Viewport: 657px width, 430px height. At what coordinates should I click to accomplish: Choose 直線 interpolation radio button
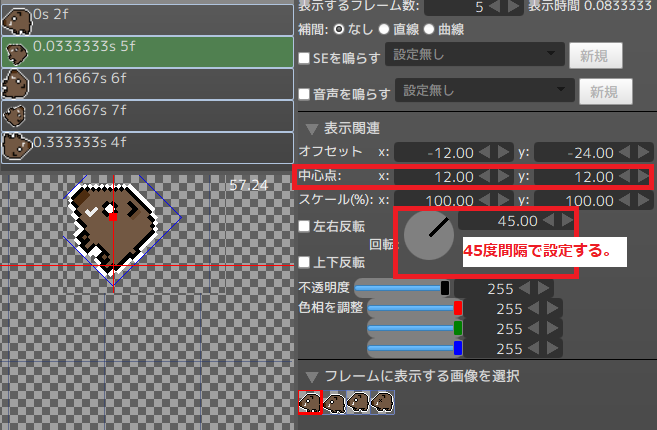(384, 29)
